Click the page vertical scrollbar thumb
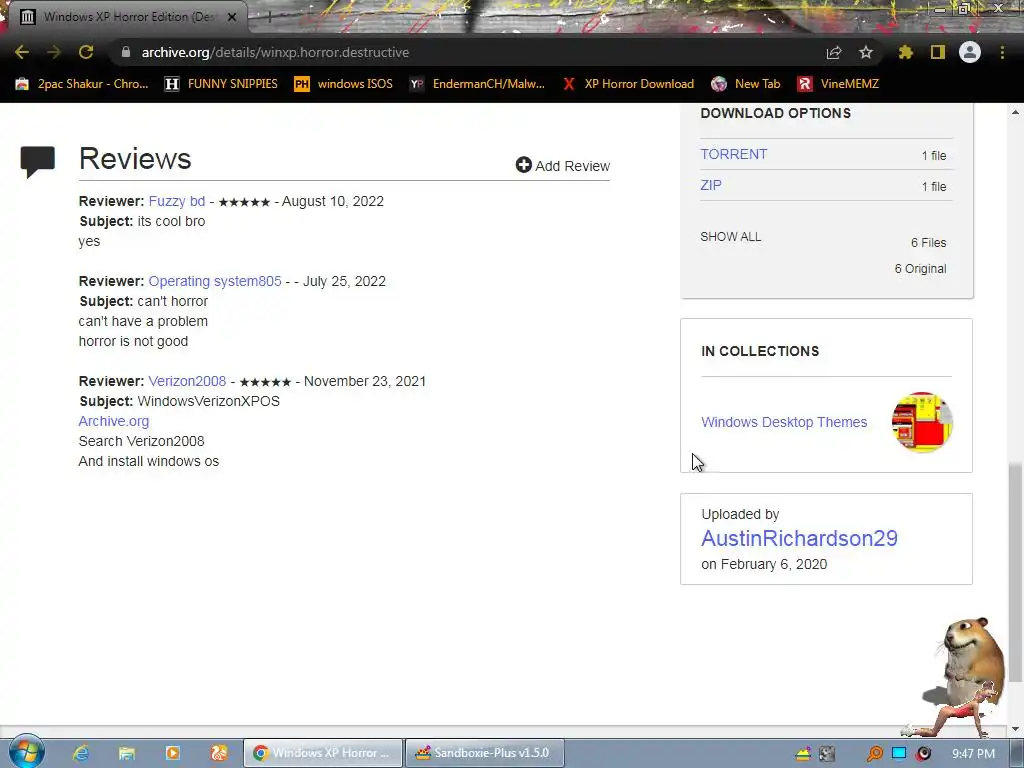 1015,571
